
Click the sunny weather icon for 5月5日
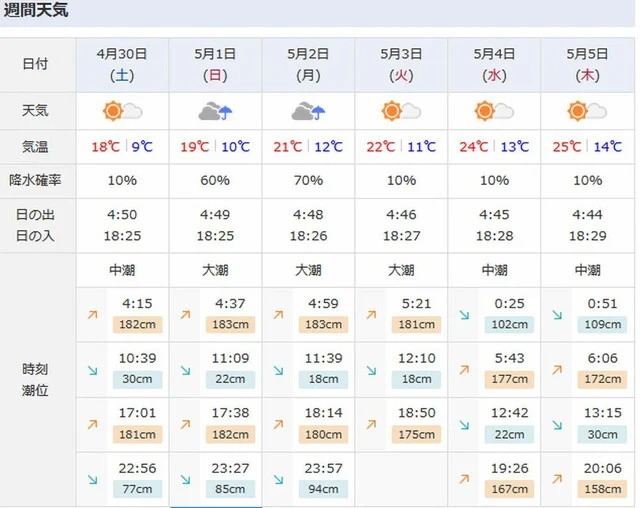[x=587, y=111]
